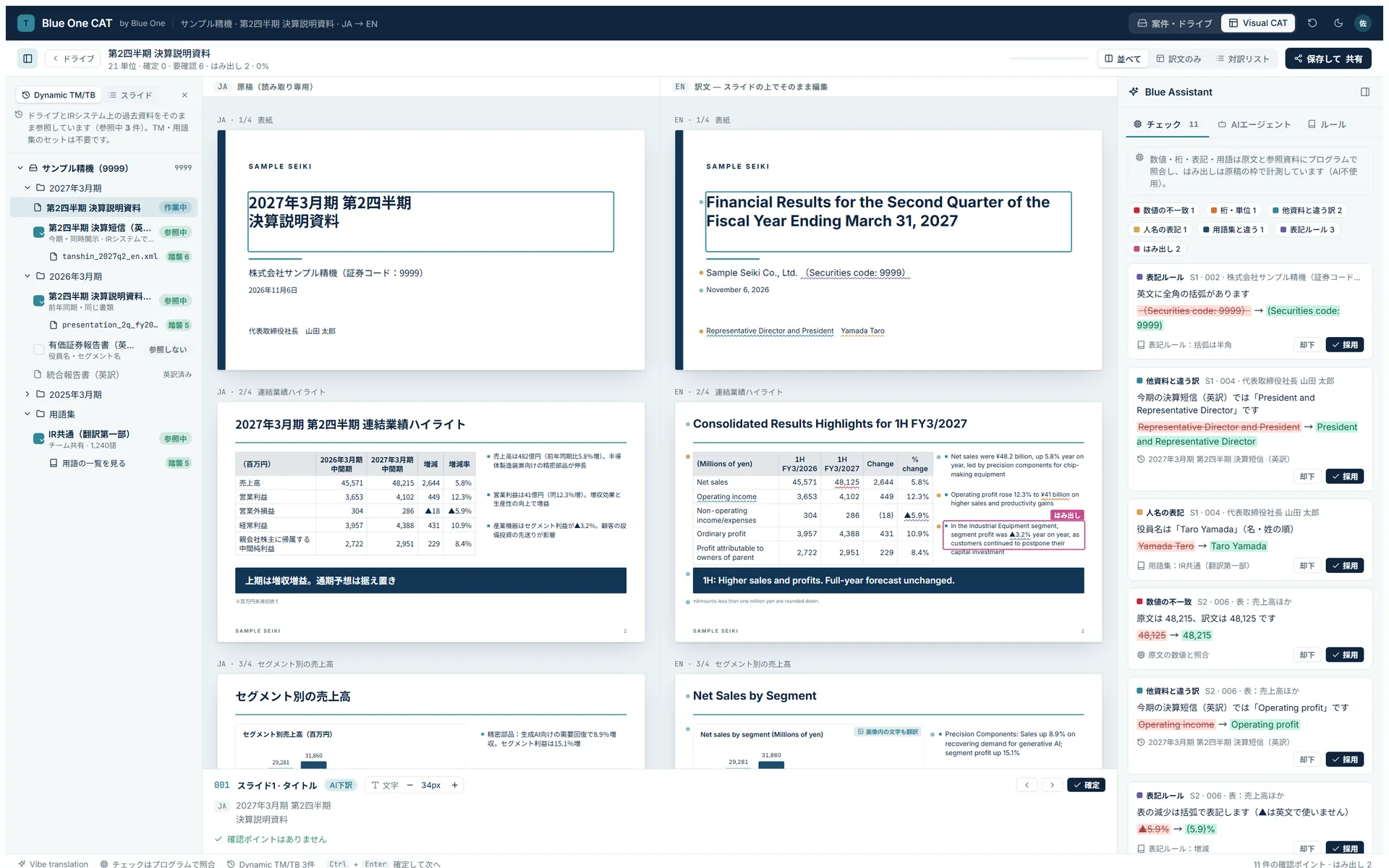The width and height of the screenshot is (1389, 868).
Task: Select the 訳文のみ view tab
Action: pos(1178,59)
